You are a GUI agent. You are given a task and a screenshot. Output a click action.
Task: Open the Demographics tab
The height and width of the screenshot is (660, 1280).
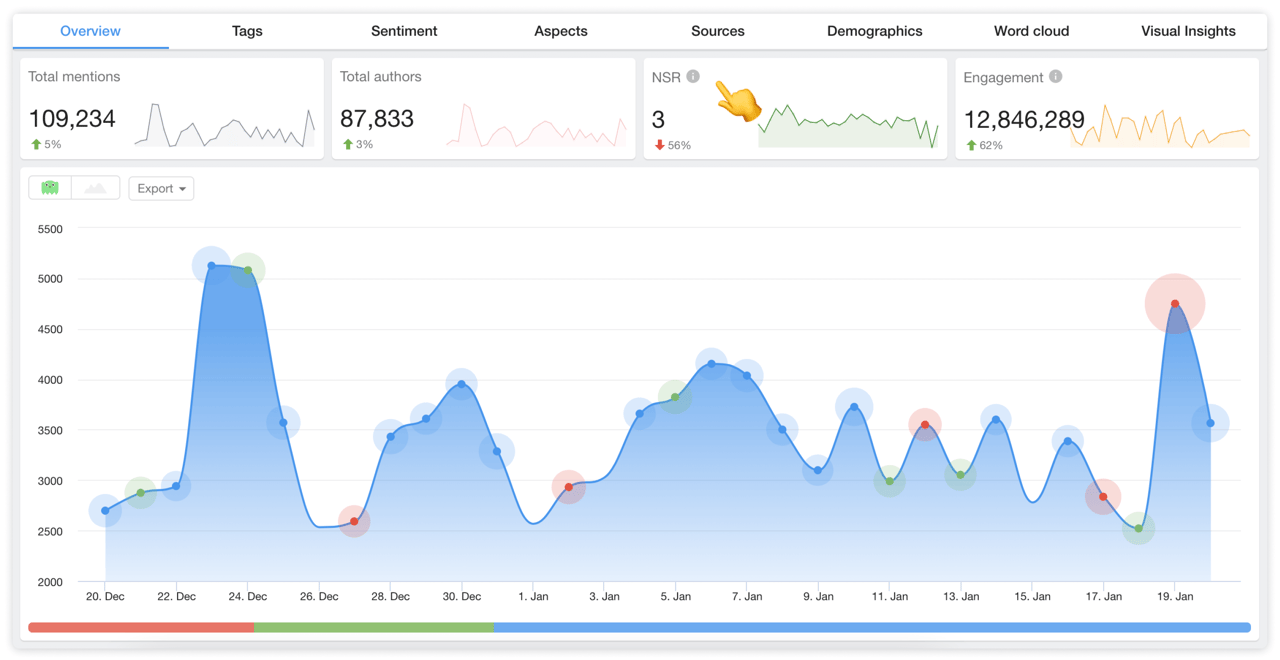[874, 31]
